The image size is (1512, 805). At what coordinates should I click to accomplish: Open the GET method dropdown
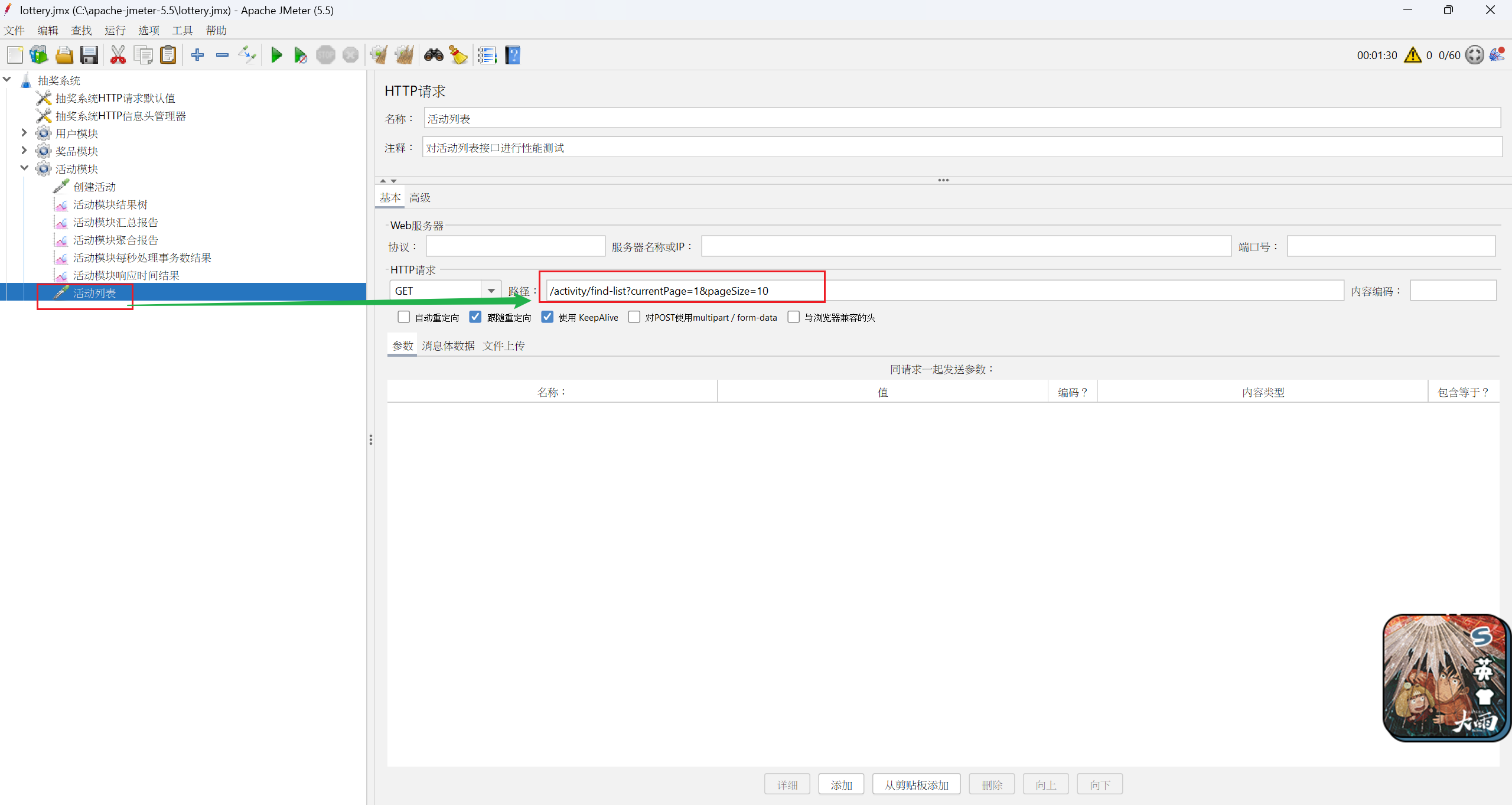click(x=491, y=291)
